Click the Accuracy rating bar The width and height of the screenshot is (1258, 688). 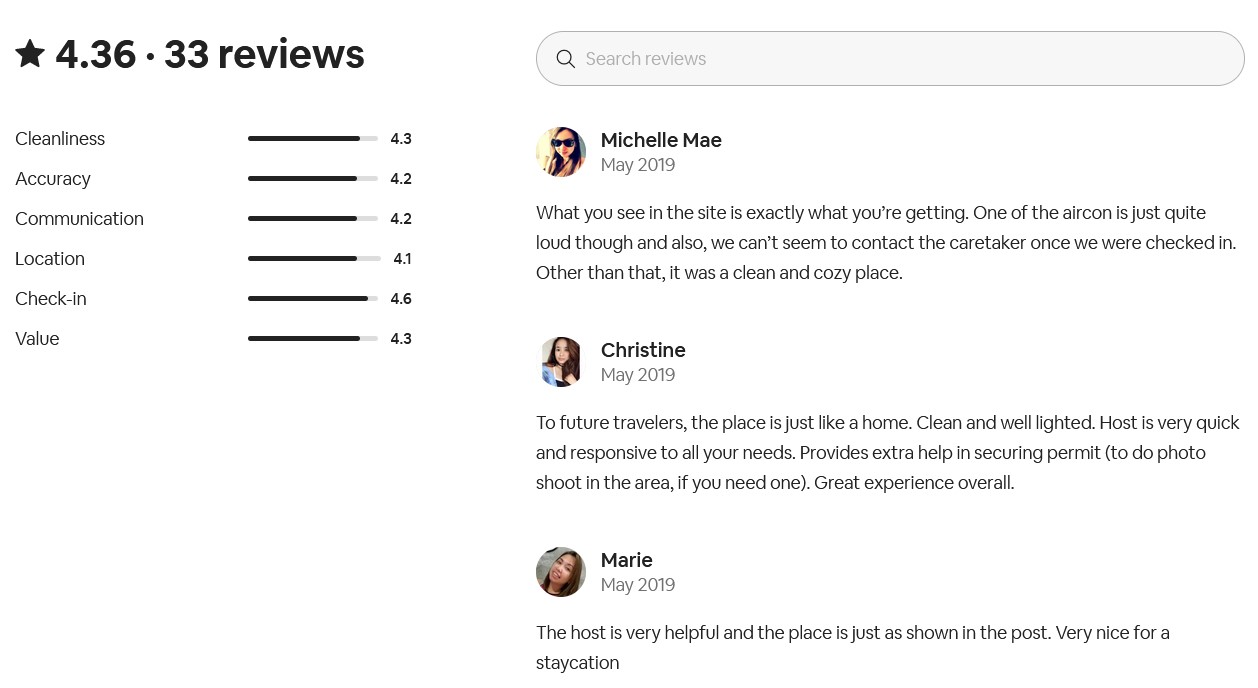pyautogui.click(x=313, y=179)
